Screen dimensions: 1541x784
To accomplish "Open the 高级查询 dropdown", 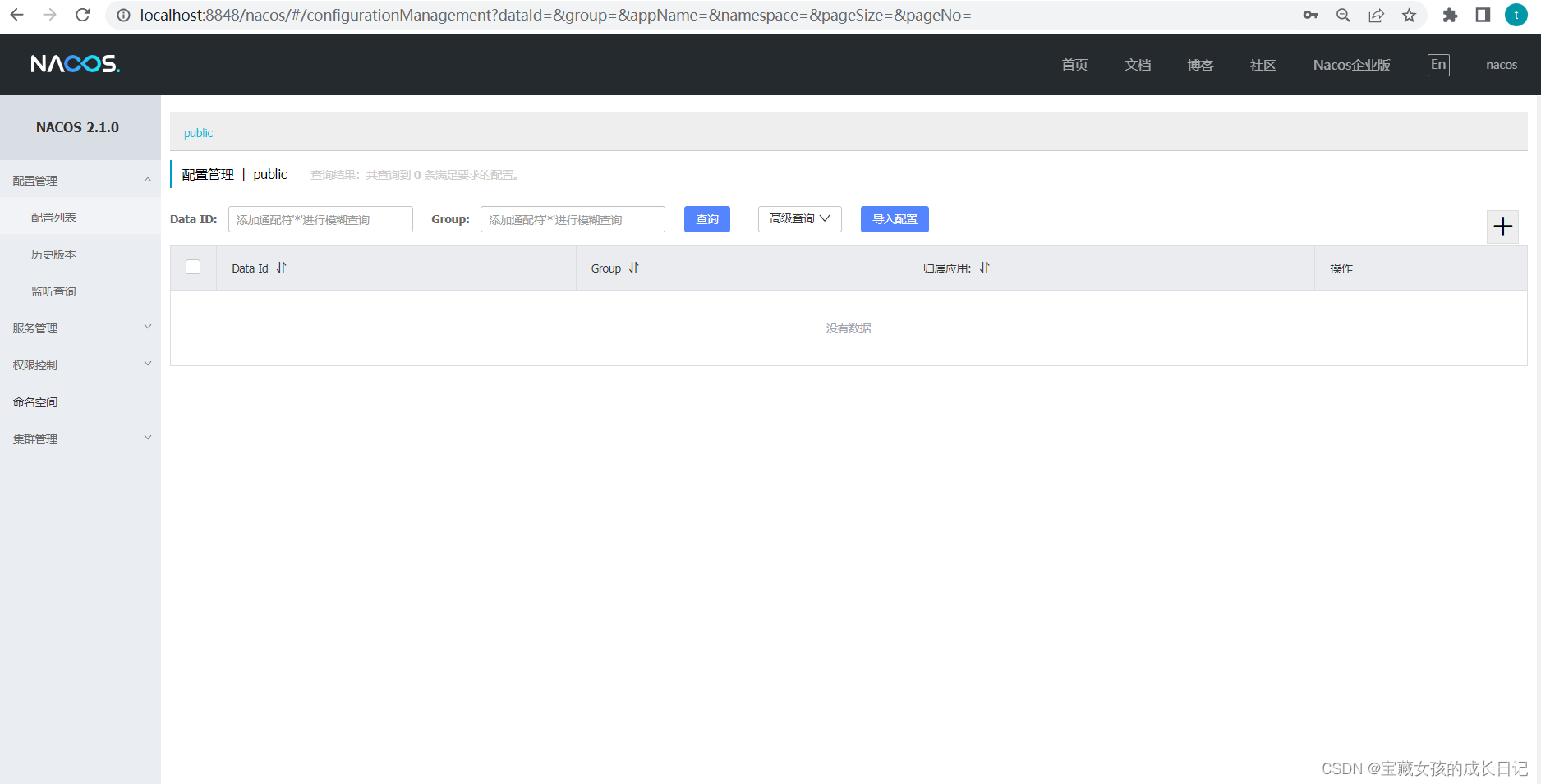I will [800, 218].
